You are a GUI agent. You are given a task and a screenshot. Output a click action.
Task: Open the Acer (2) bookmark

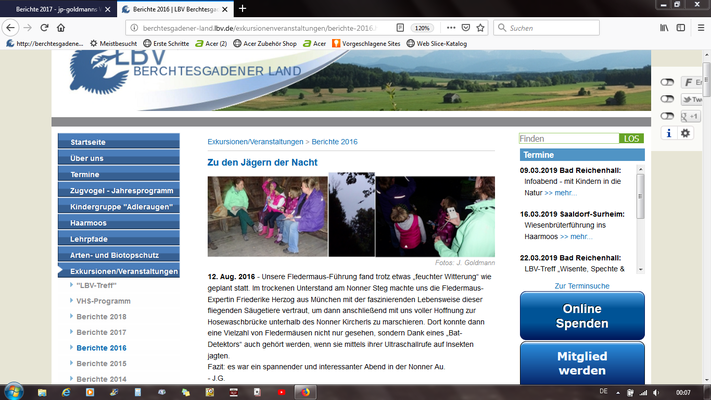pyautogui.click(x=211, y=44)
